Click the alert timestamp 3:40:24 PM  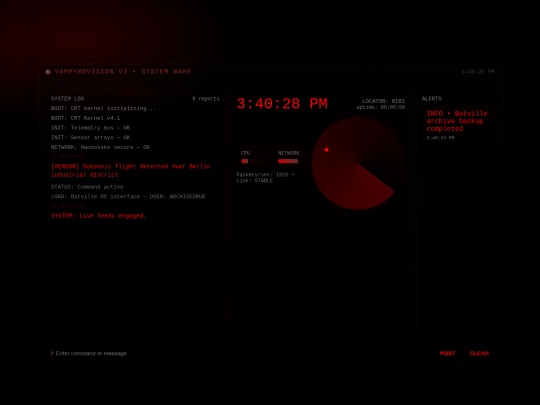[440, 138]
